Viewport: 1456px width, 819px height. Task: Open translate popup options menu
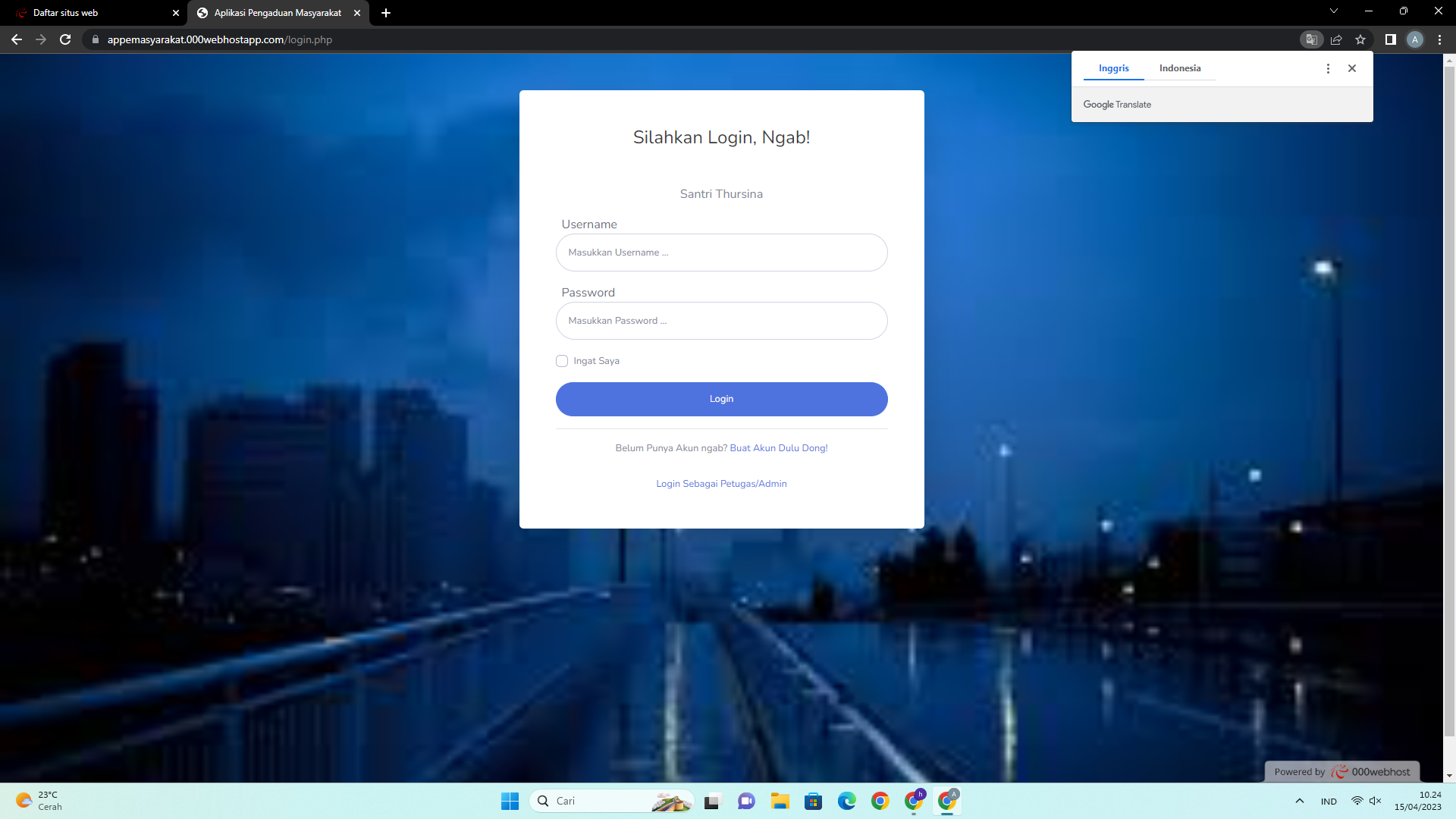pyautogui.click(x=1328, y=68)
